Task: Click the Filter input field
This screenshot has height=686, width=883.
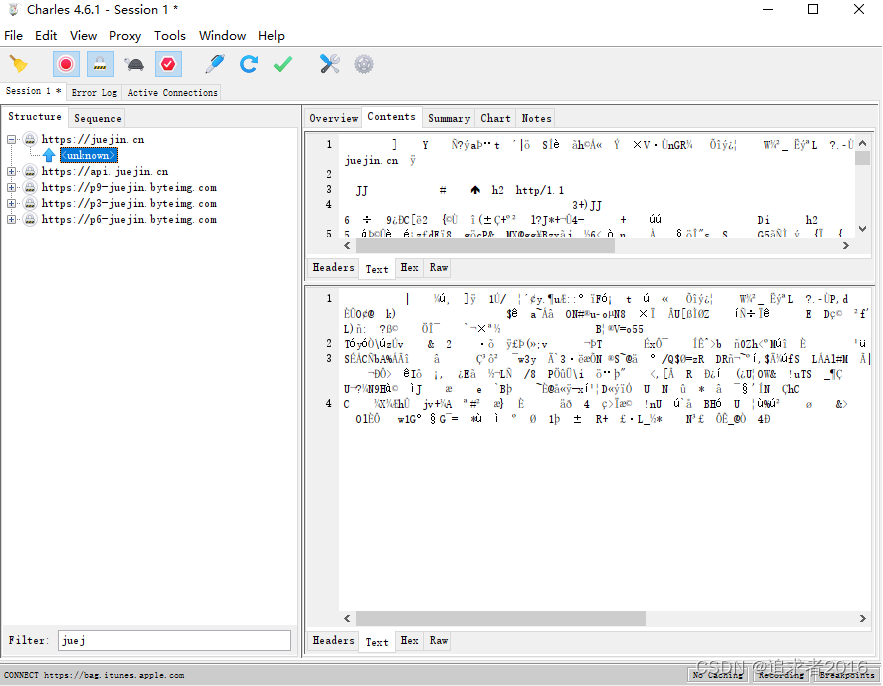Action: pyautogui.click(x=174, y=640)
